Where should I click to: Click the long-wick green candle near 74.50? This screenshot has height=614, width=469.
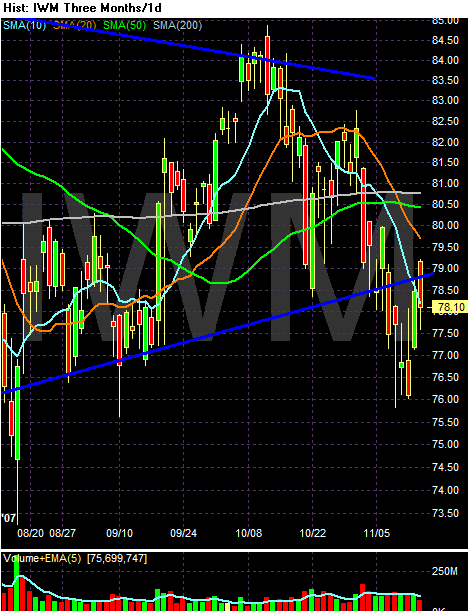17,413
